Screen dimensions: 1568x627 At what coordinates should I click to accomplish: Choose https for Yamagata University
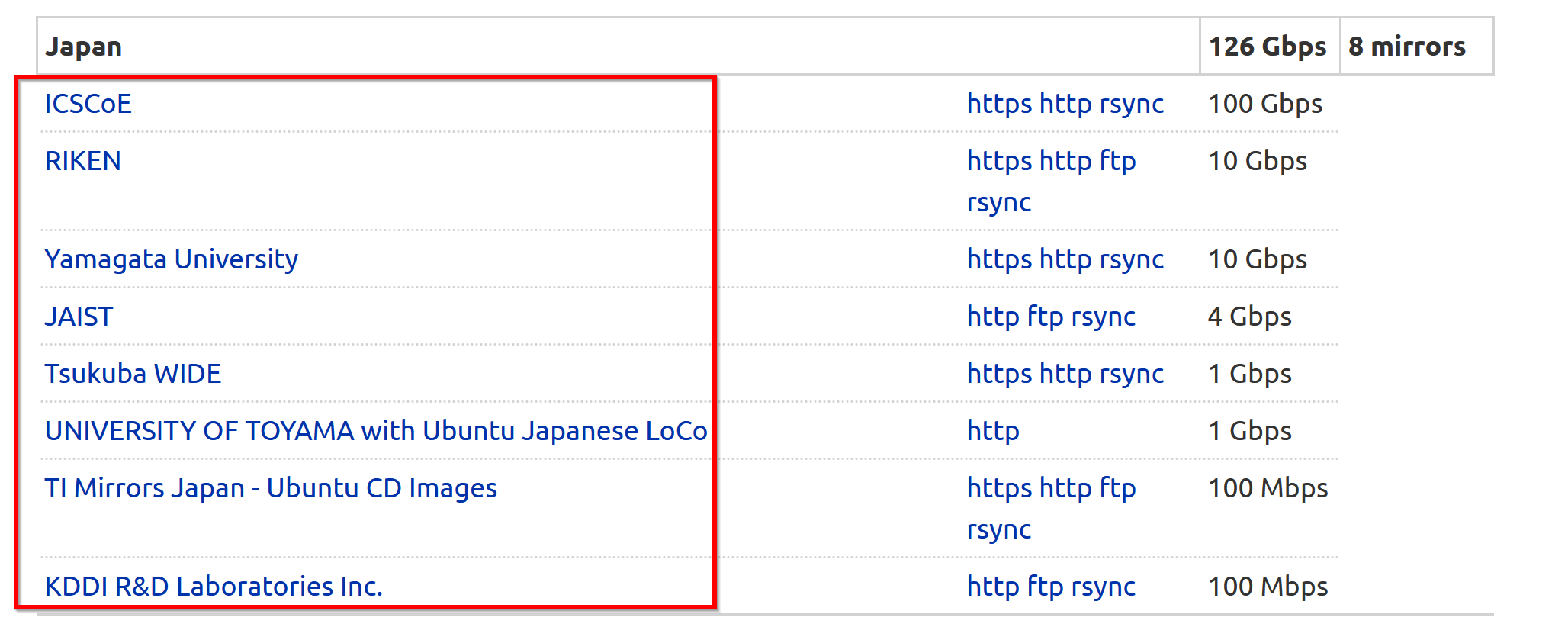(999, 259)
